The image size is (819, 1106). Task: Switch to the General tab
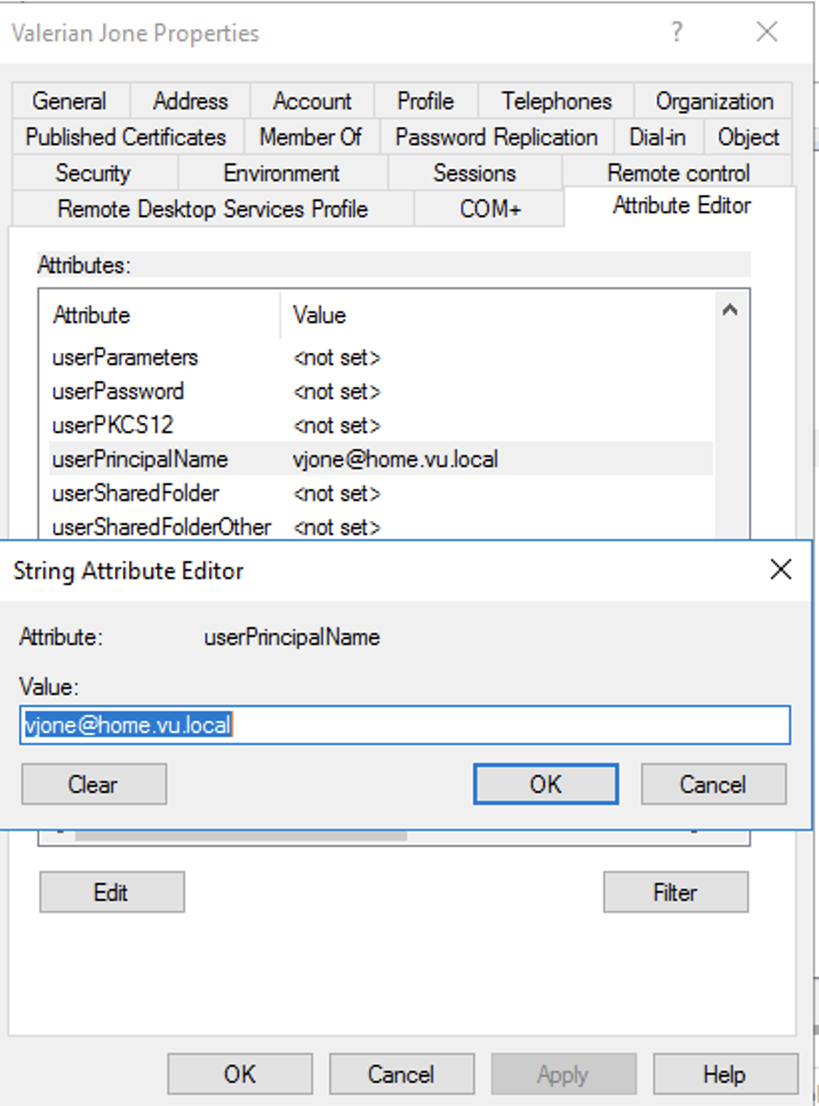[69, 101]
